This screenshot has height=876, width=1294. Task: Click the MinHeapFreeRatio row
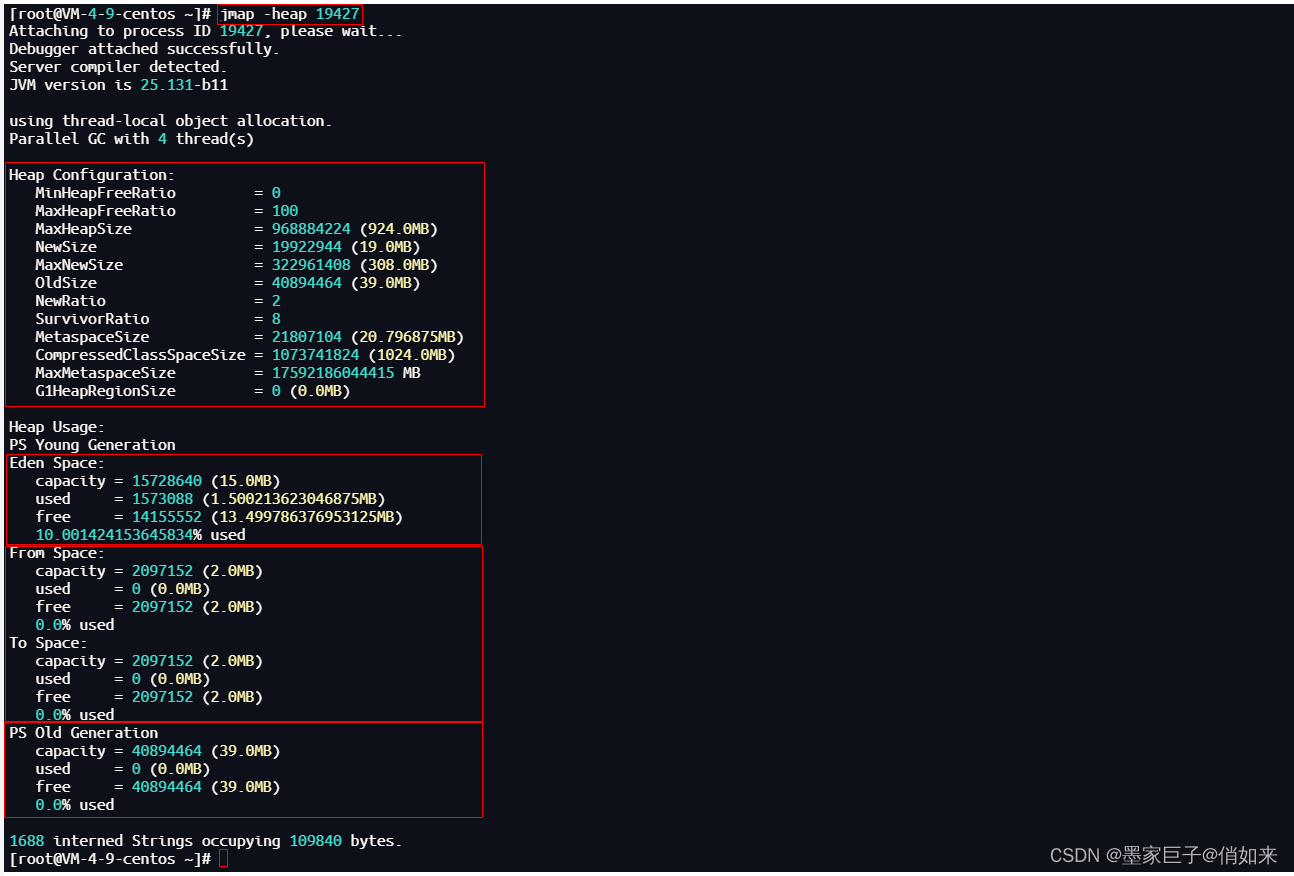(158, 193)
